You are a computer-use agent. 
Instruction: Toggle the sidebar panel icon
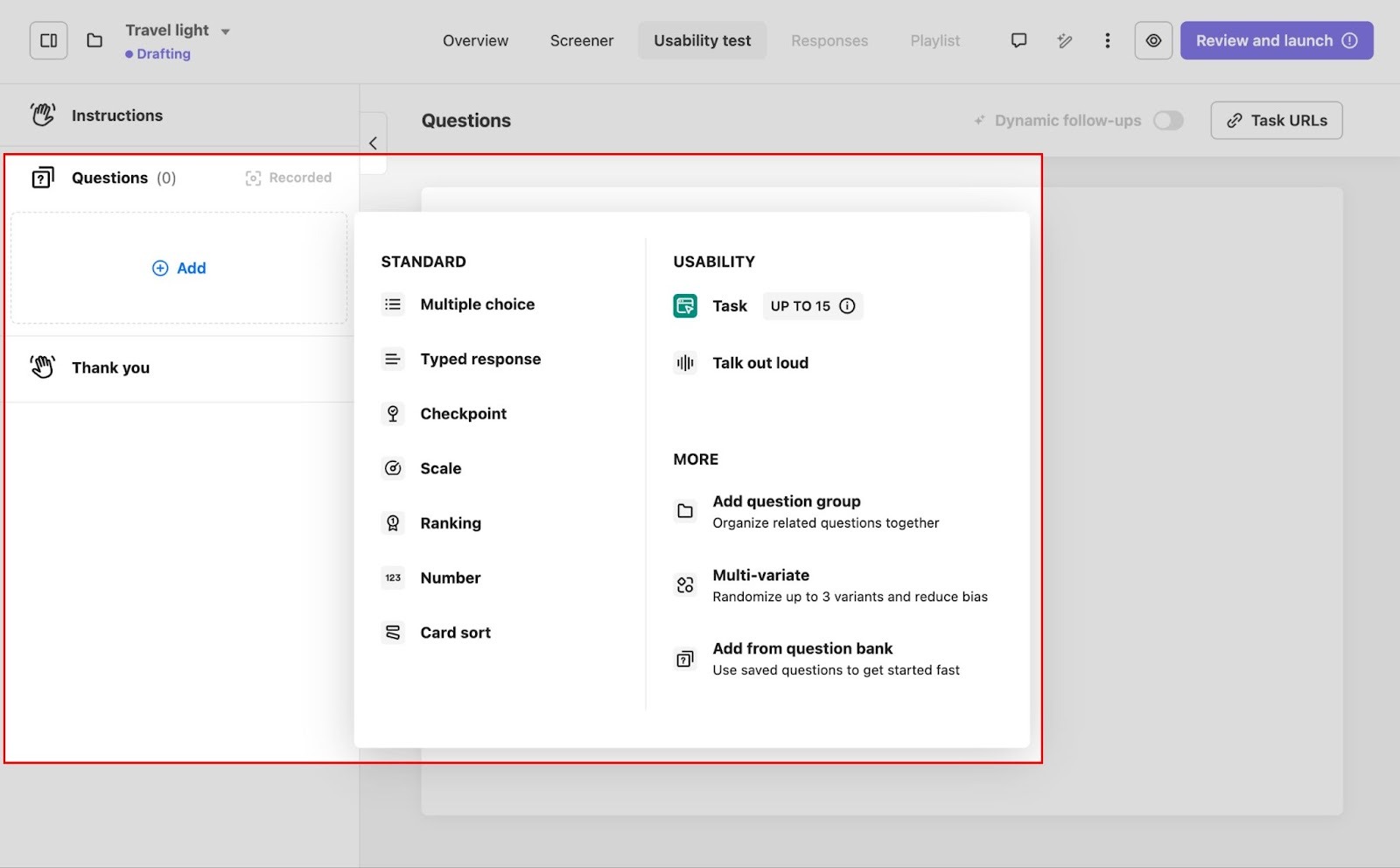[48, 41]
